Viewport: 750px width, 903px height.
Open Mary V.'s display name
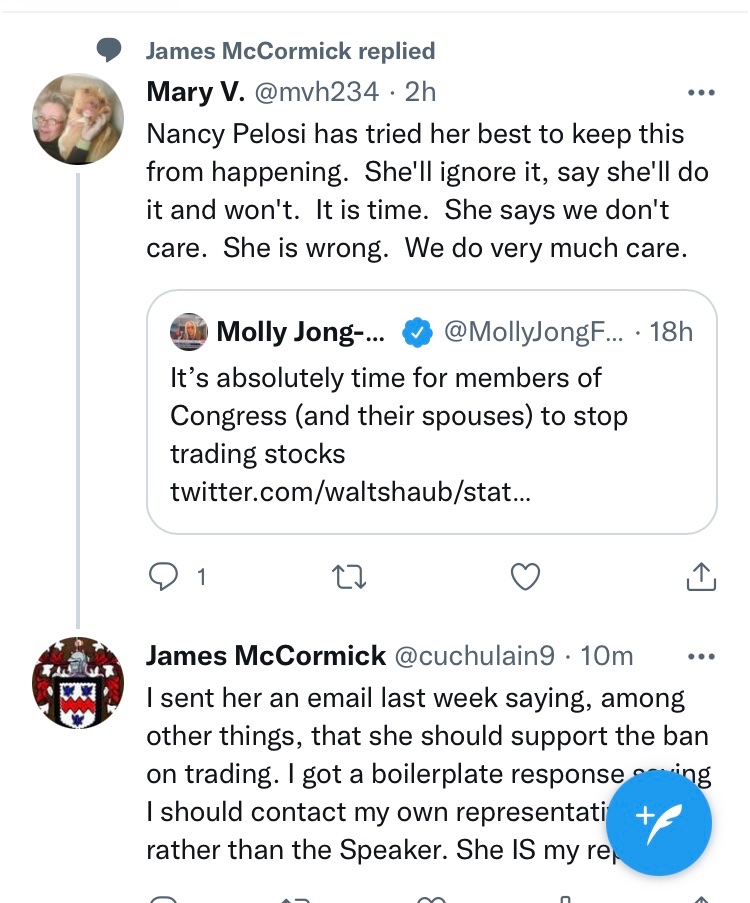(x=195, y=92)
